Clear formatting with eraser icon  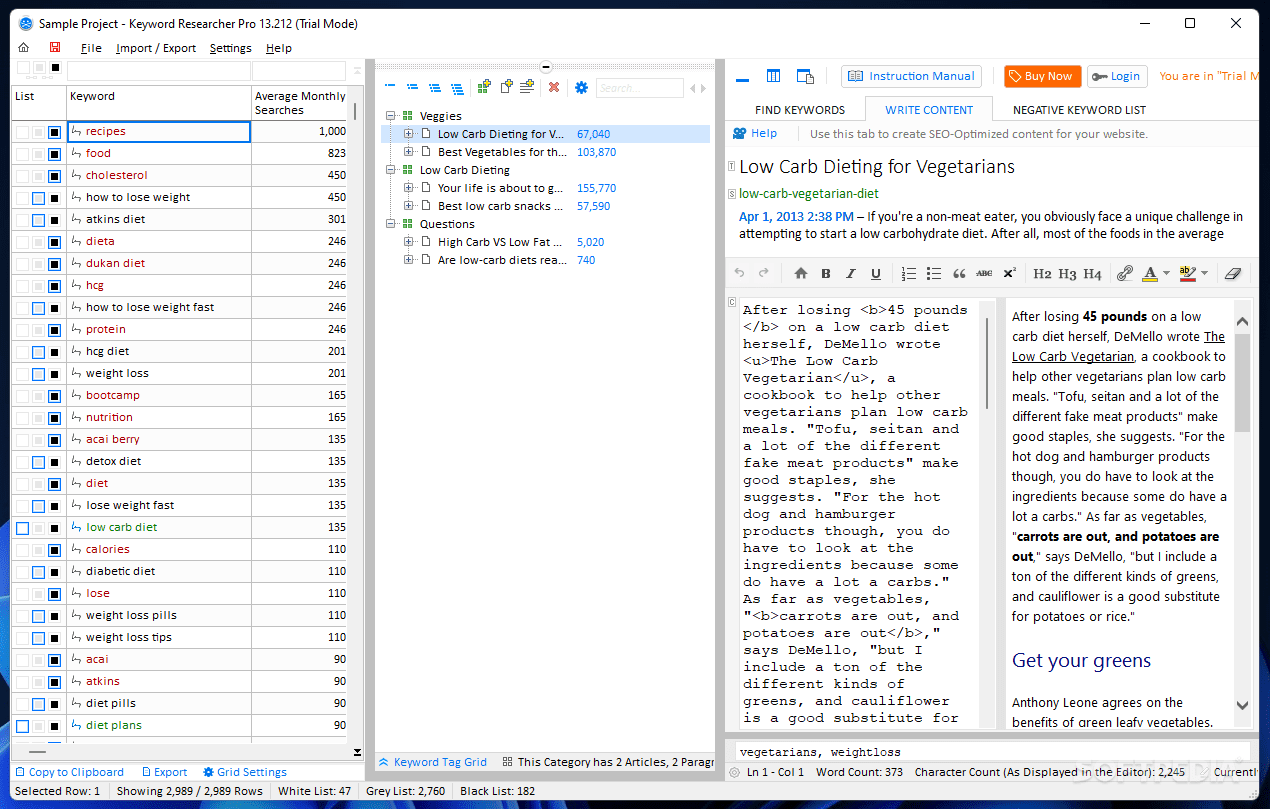(x=1231, y=273)
